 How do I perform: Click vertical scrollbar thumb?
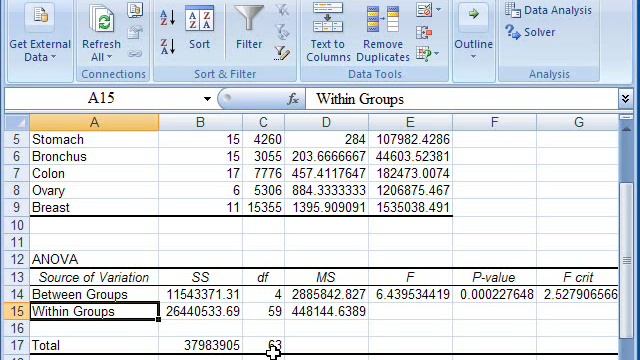pos(626,260)
